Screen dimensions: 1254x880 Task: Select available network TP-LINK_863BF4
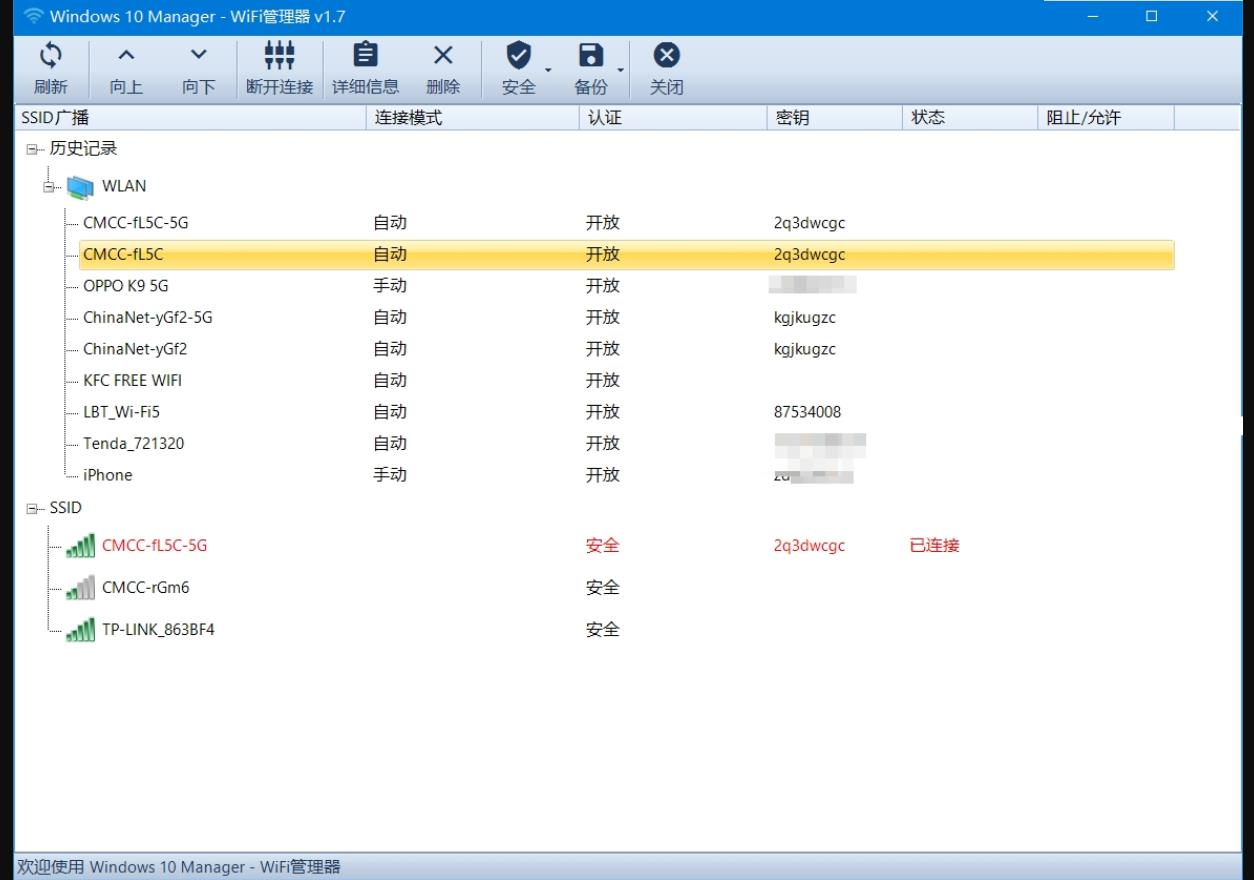click(x=158, y=630)
